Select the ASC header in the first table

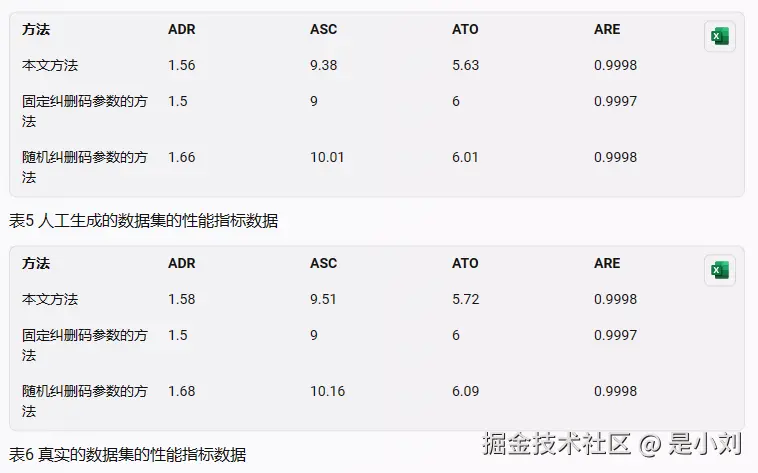tap(323, 30)
